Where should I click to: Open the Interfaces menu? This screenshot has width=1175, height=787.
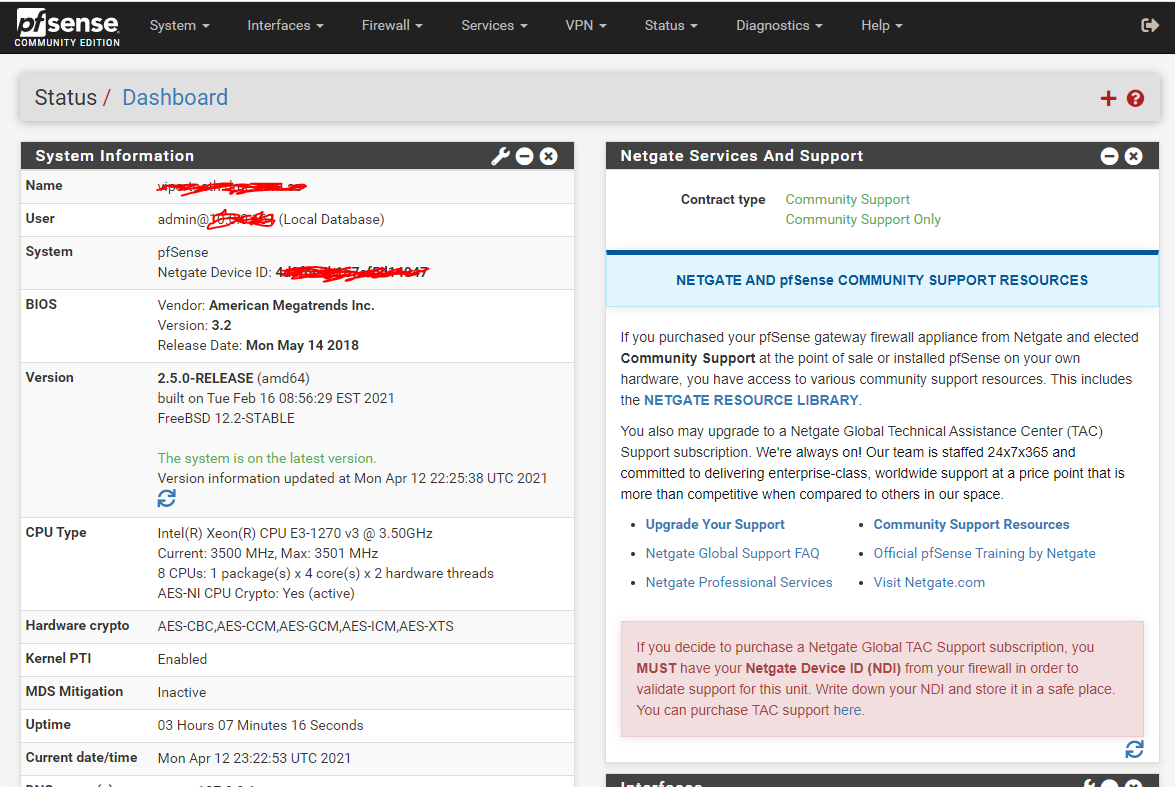coord(286,25)
